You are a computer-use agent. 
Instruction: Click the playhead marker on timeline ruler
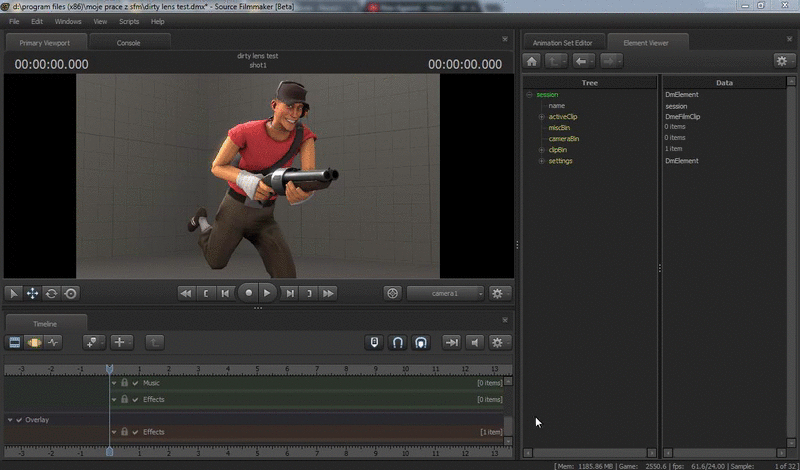coord(110,369)
